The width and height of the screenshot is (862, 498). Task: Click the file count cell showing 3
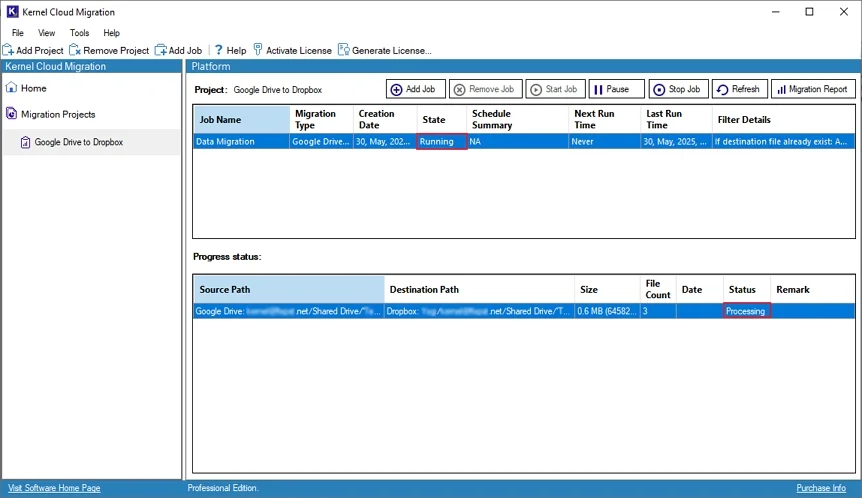pyautogui.click(x=658, y=311)
